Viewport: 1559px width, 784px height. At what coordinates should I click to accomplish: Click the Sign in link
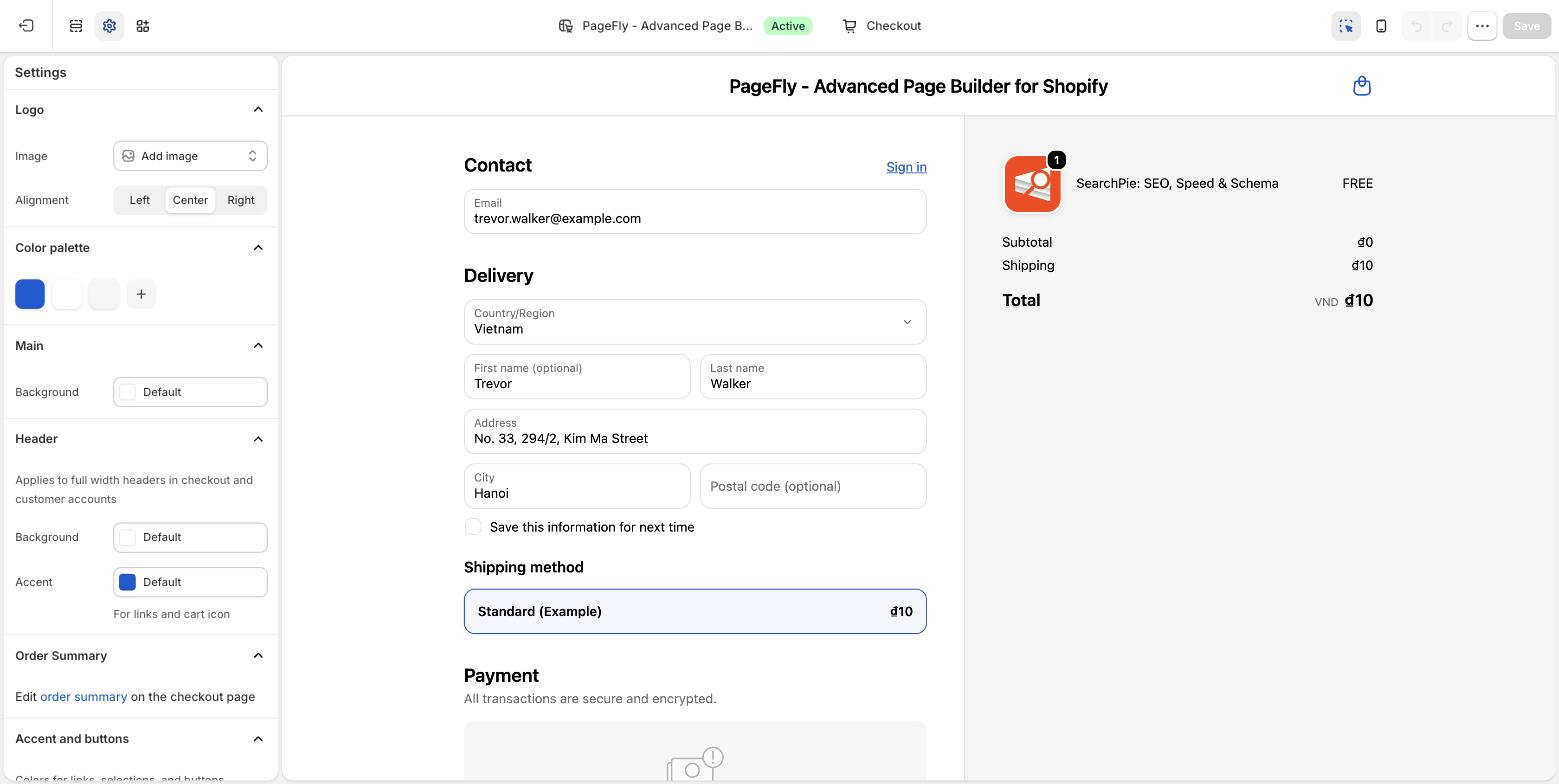point(906,167)
